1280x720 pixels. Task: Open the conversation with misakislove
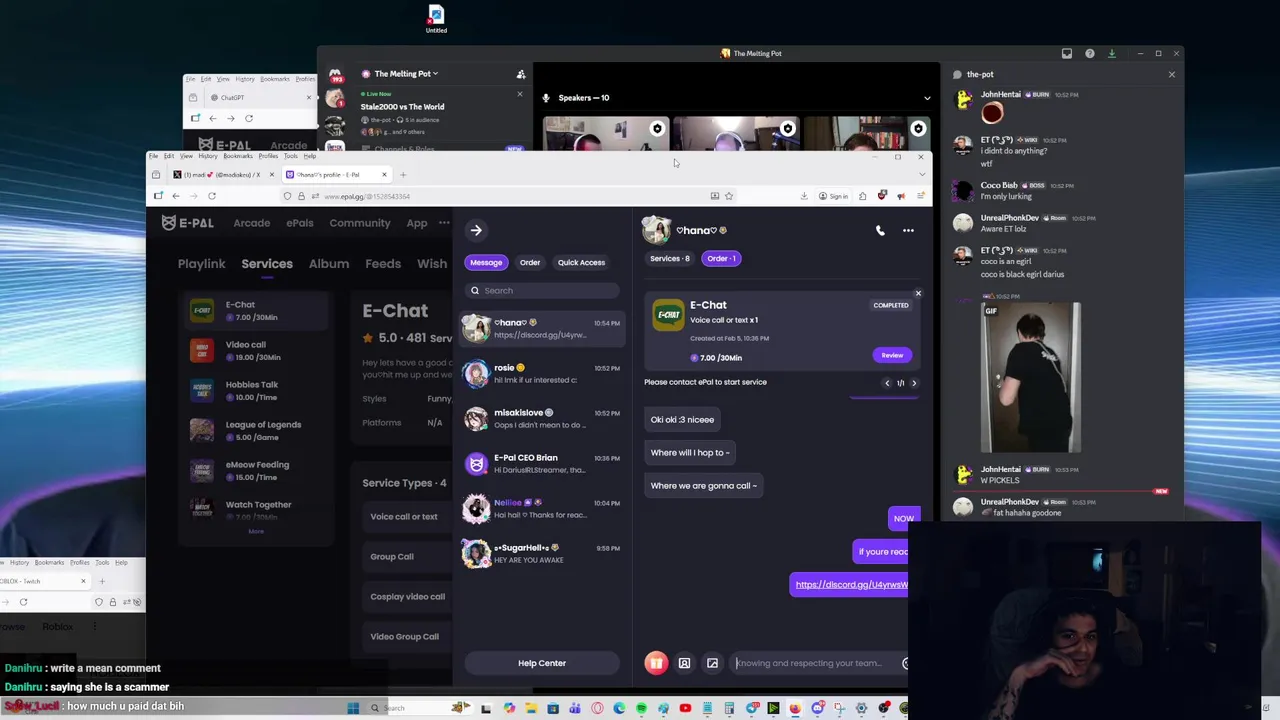542,418
